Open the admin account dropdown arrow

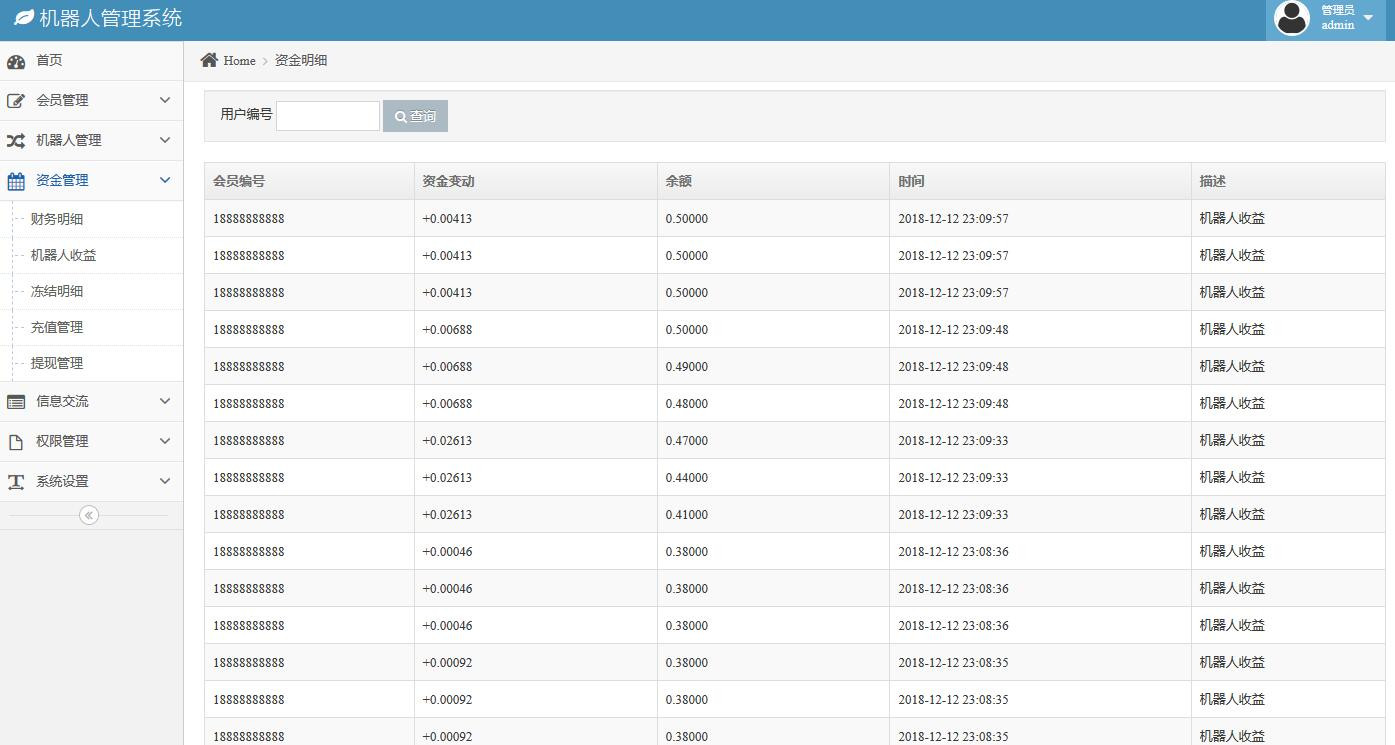pos(1368,18)
